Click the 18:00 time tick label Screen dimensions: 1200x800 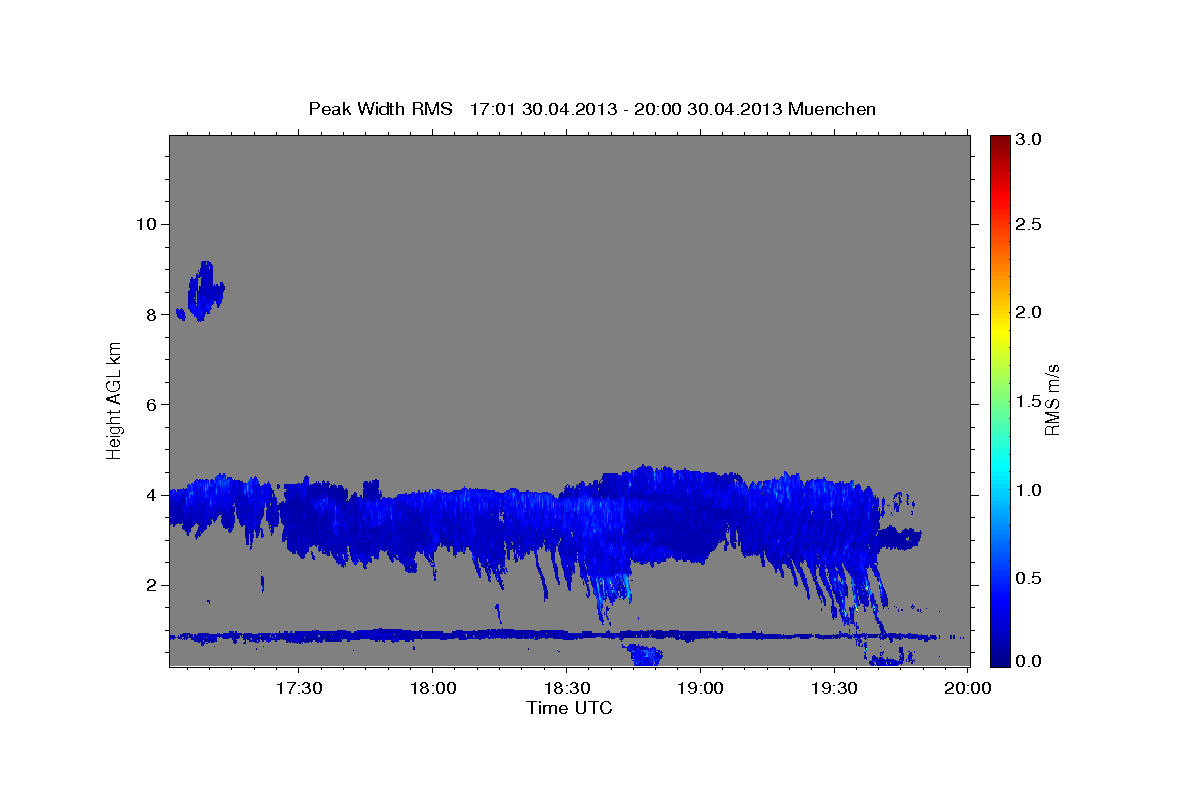432,688
